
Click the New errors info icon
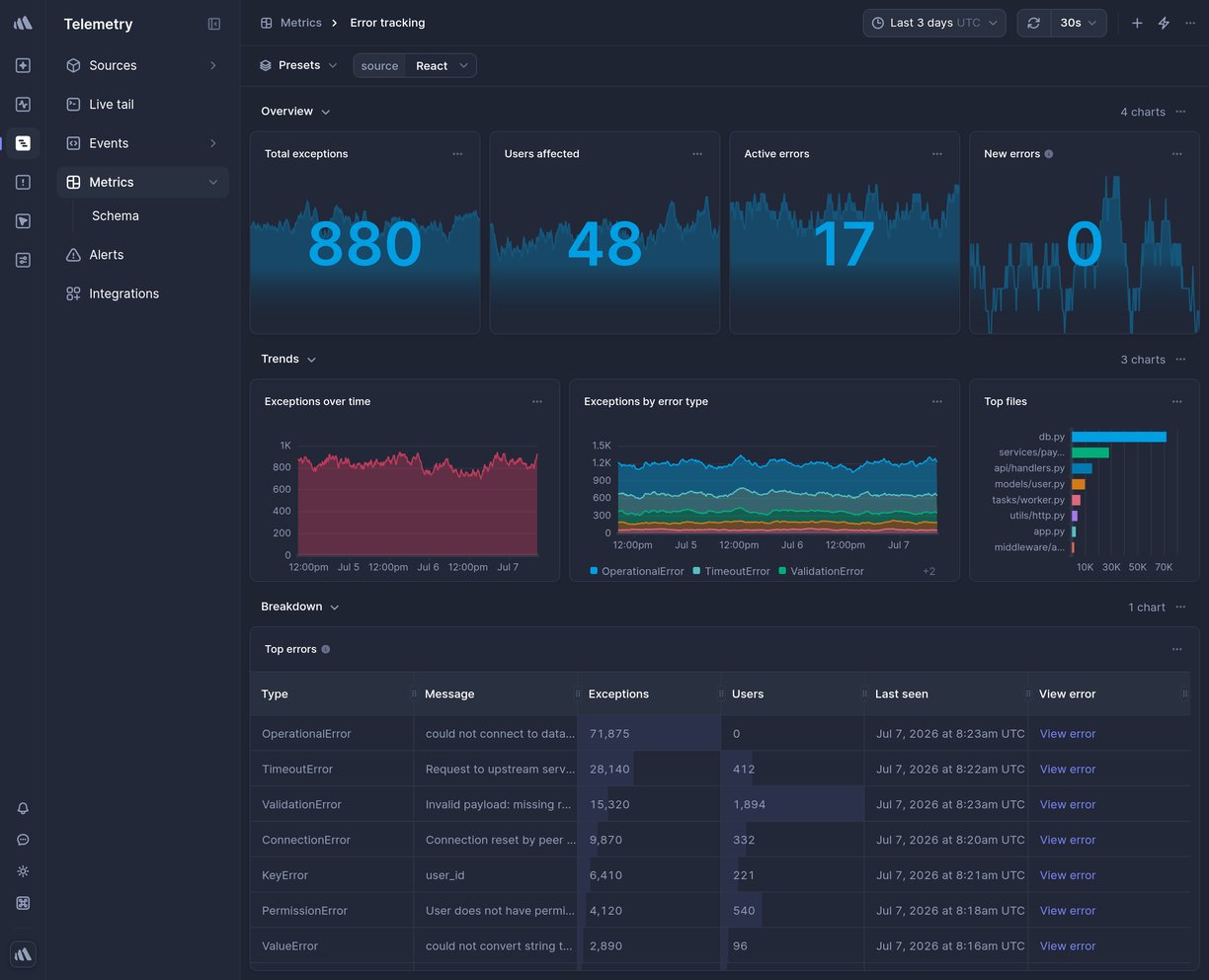pos(1049,154)
